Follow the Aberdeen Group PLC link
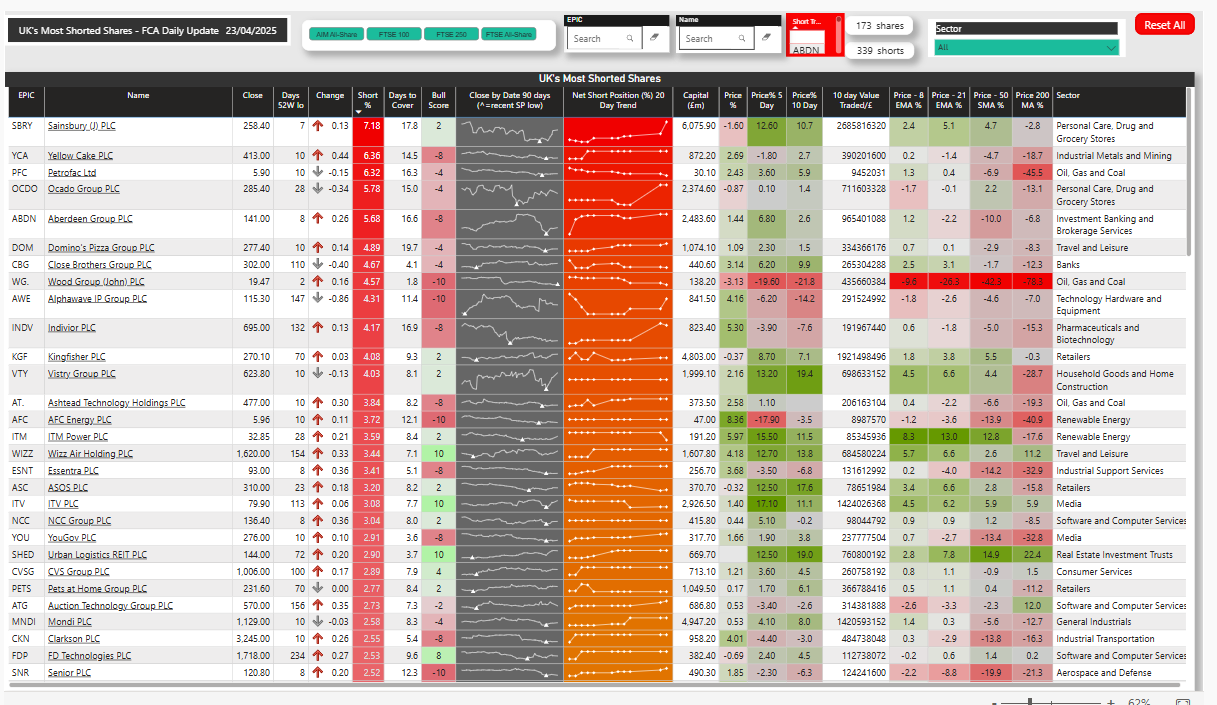The height and width of the screenshot is (705, 1217). coord(90,219)
